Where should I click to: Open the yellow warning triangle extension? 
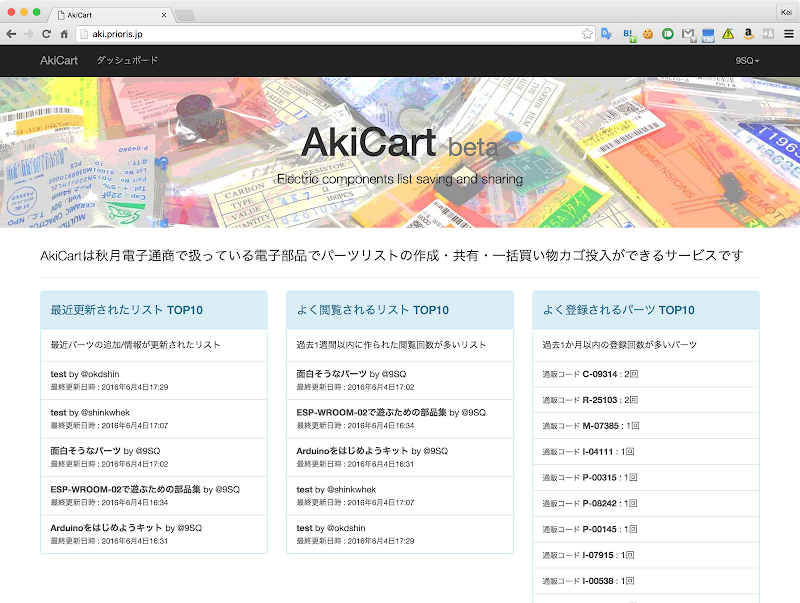point(728,34)
